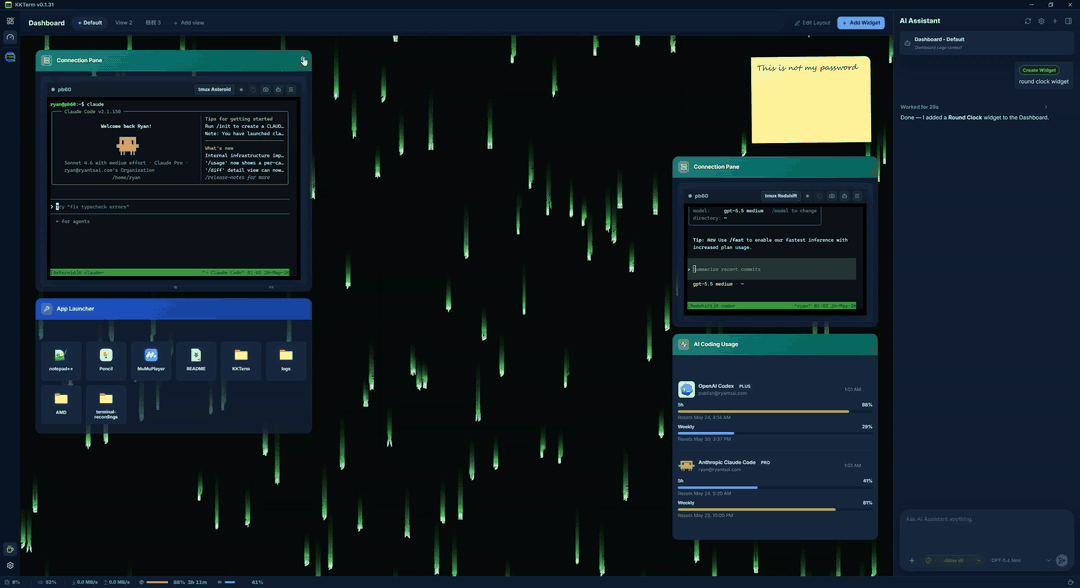Click the coffee icon in status bar corner
The image size is (1080, 588).
click(1071, 582)
